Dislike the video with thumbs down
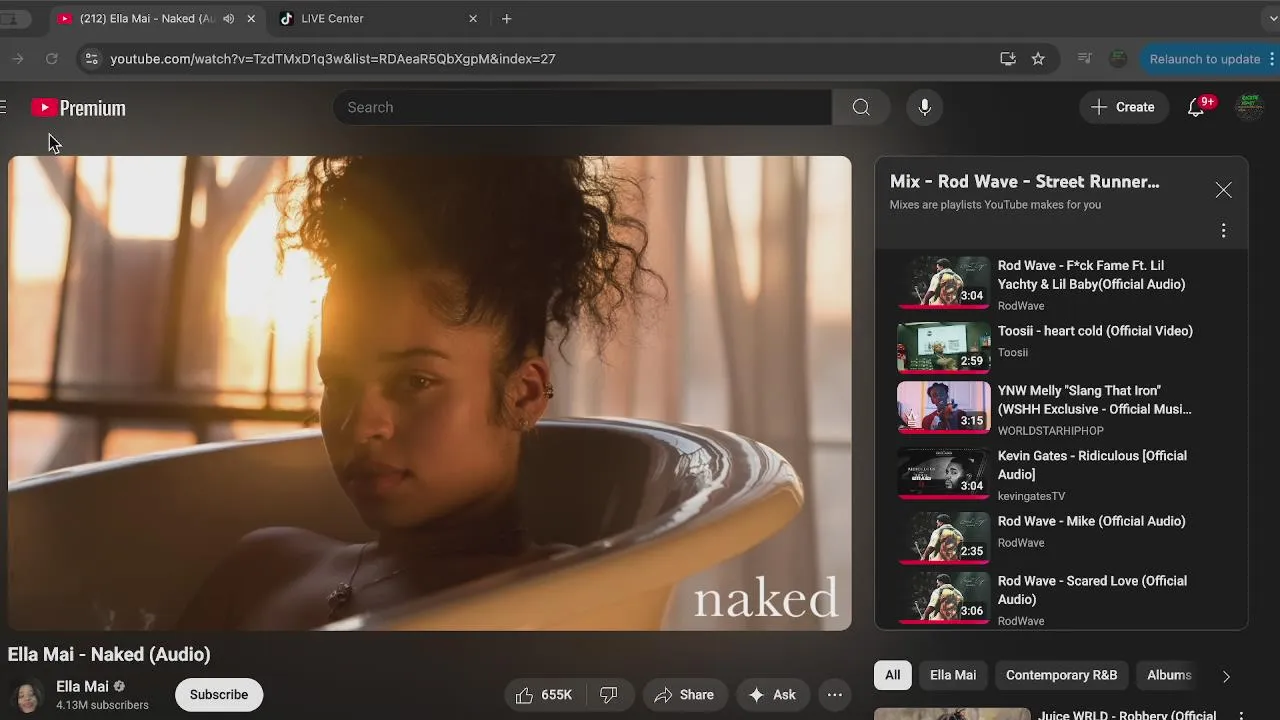1280x720 pixels. coord(609,695)
